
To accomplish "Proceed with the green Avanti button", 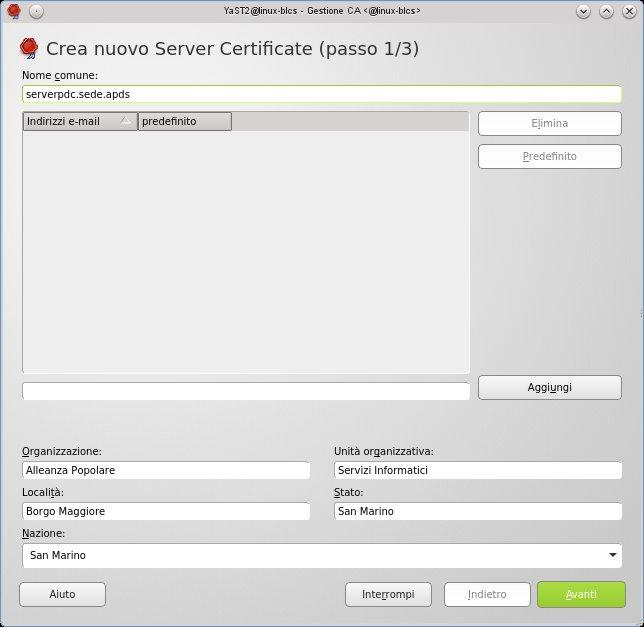I will coord(581,594).
